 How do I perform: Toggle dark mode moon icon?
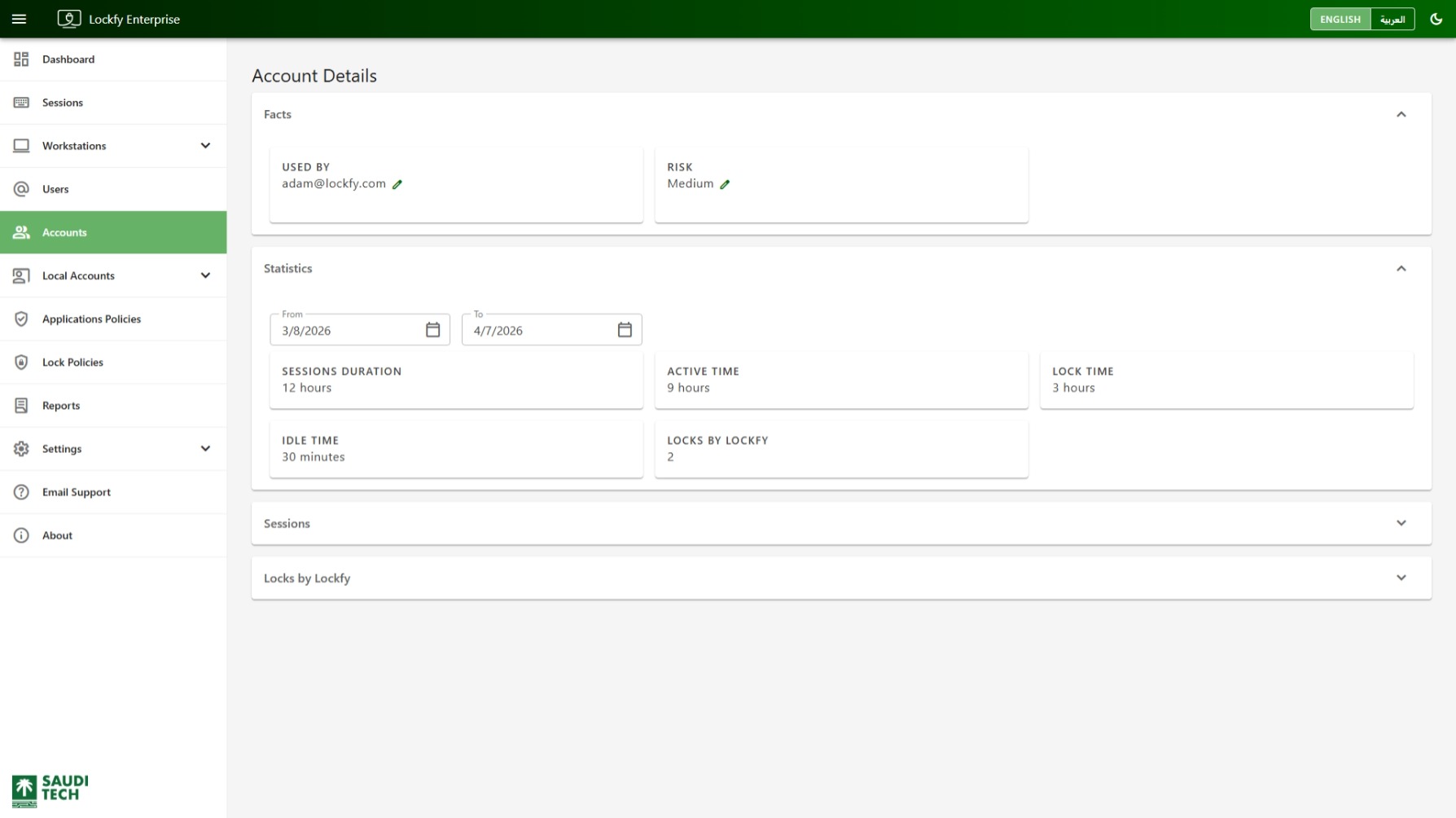[1436, 19]
